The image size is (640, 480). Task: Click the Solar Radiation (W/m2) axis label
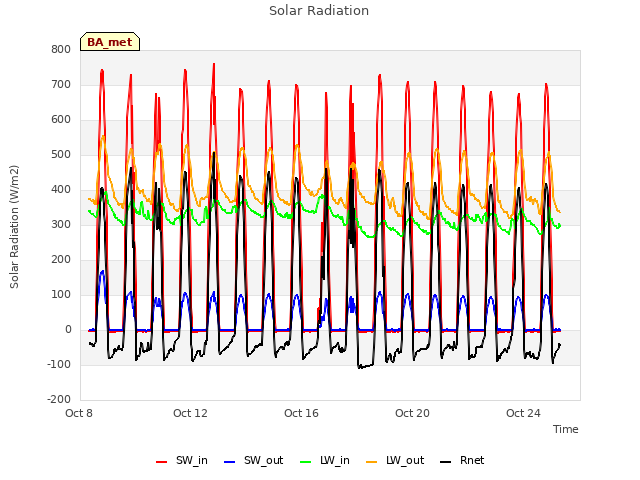(14, 227)
